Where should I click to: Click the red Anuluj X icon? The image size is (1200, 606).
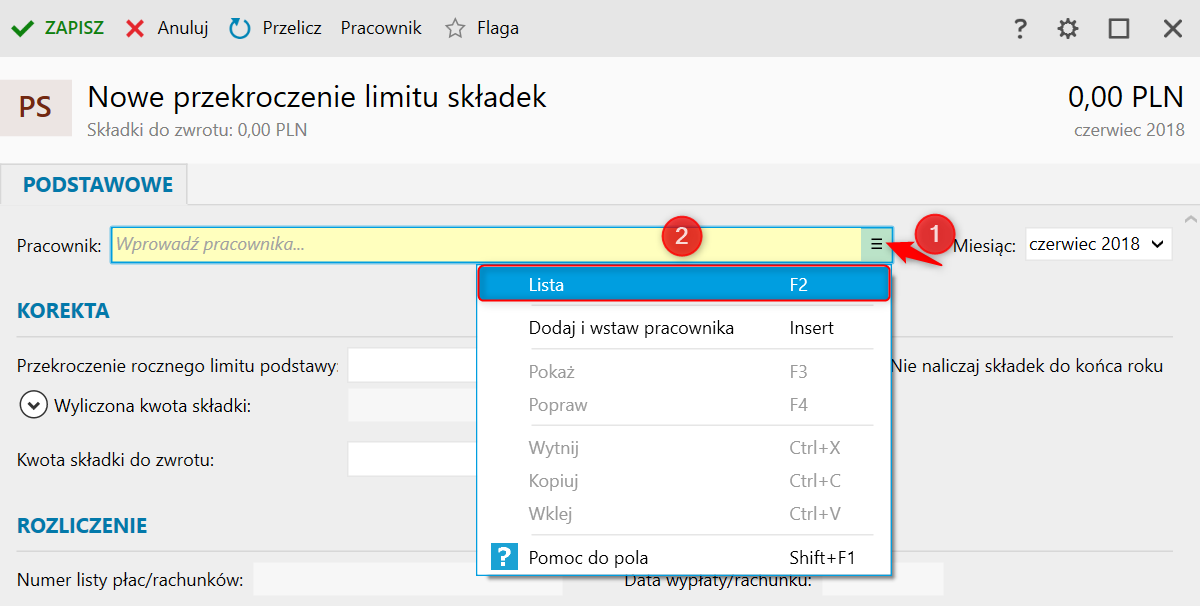point(135,28)
